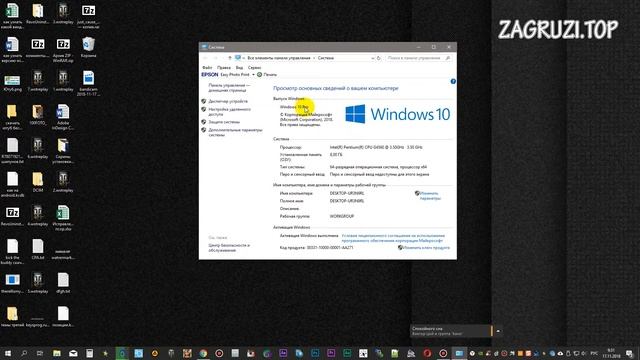Viewport: 640px width, 360px height.
Task: Open Панель управления домашняя страница link
Action: point(229,88)
